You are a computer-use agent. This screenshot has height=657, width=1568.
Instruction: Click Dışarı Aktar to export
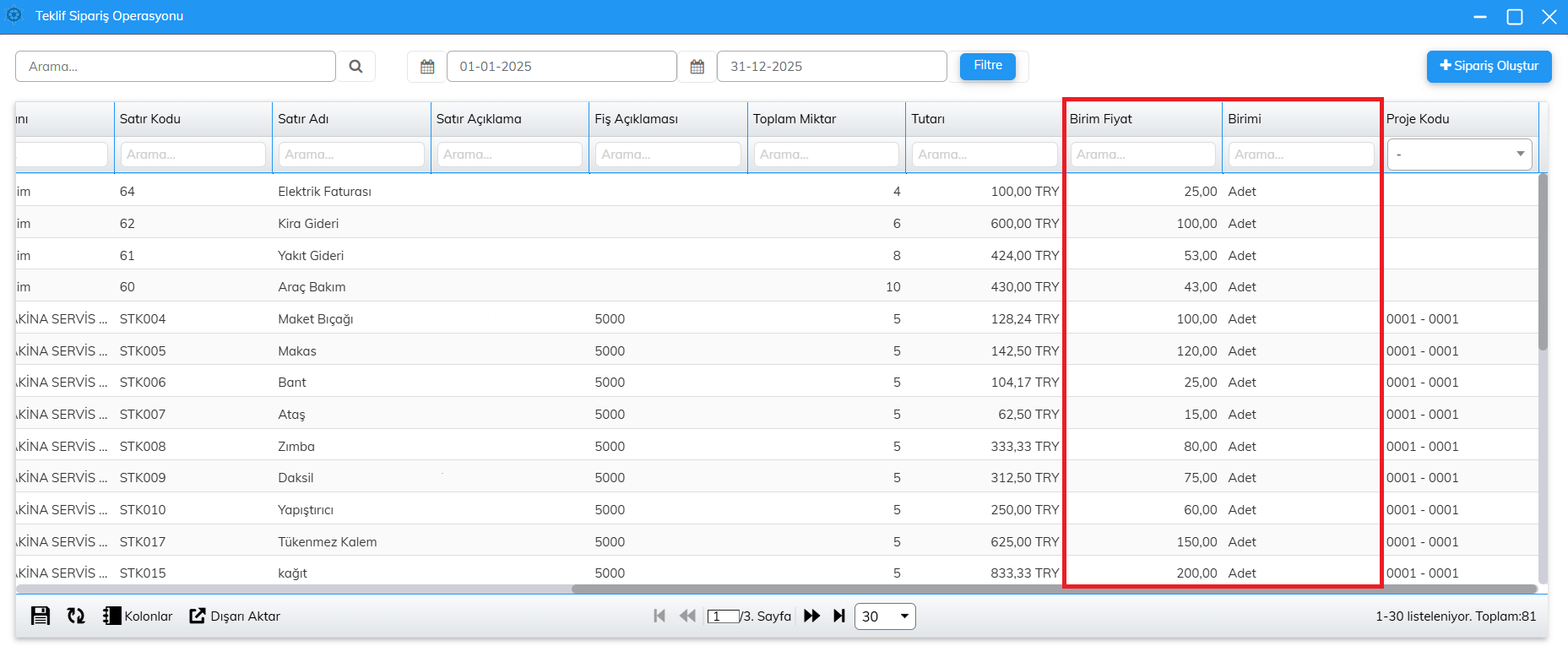pos(235,616)
